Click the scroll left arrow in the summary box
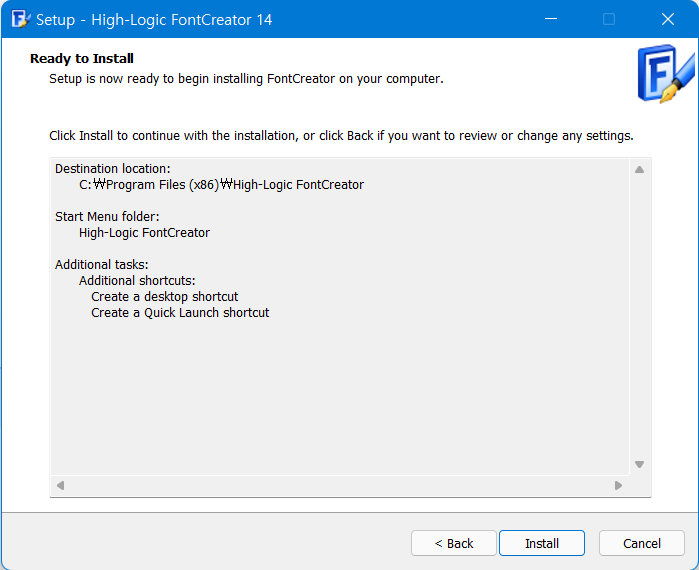The height and width of the screenshot is (570, 699). (x=61, y=485)
